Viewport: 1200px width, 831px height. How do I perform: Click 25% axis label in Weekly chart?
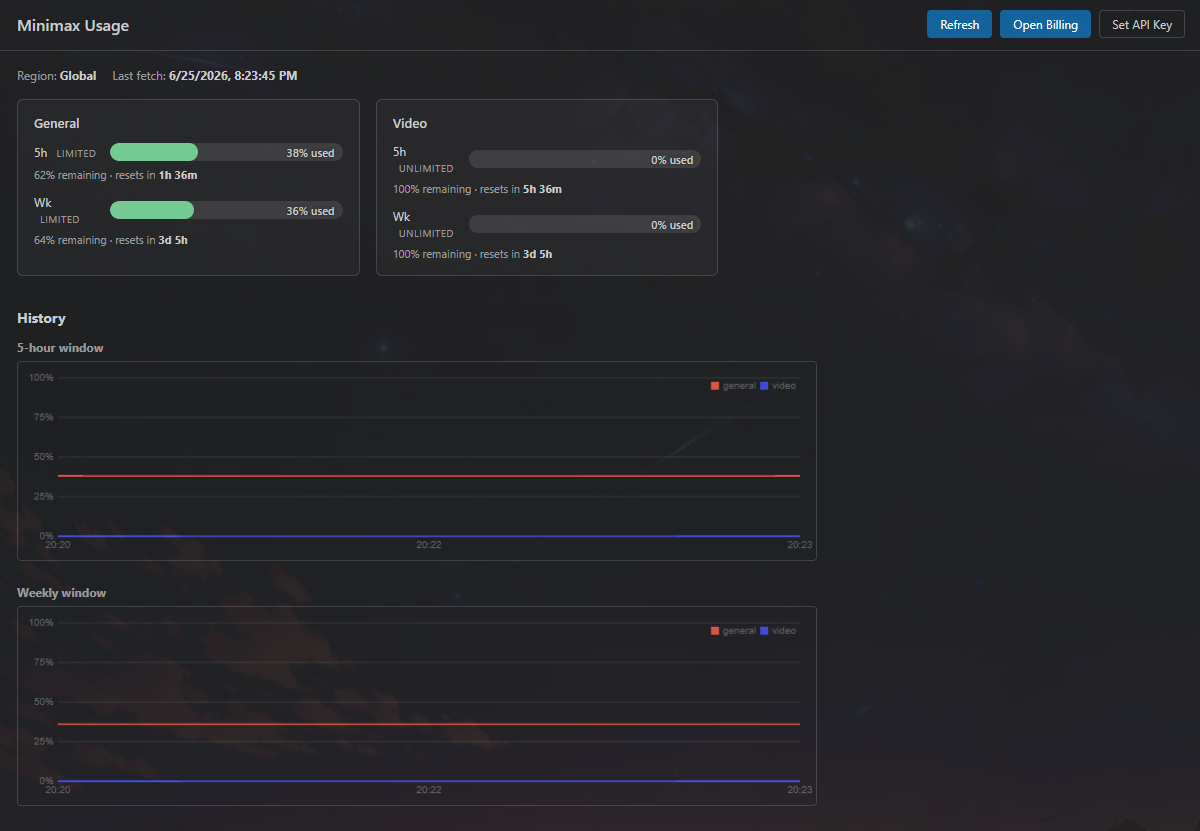pos(43,741)
